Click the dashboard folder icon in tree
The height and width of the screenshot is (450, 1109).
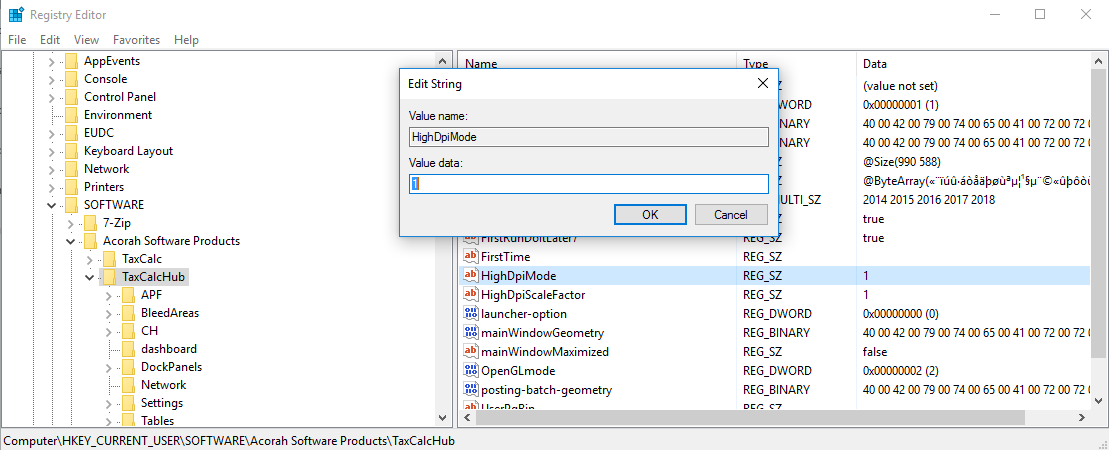click(x=127, y=349)
